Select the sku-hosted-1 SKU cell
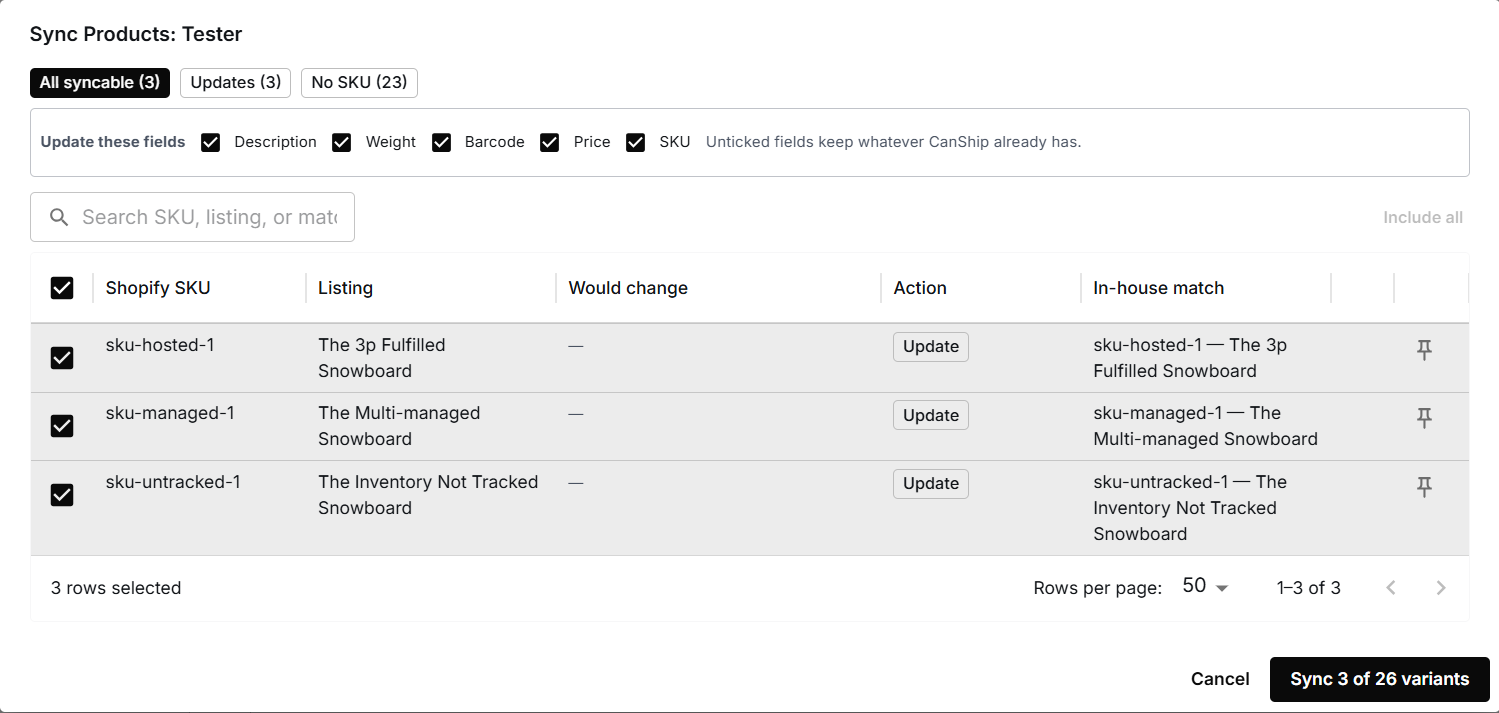The image size is (1499, 713). click(x=160, y=345)
